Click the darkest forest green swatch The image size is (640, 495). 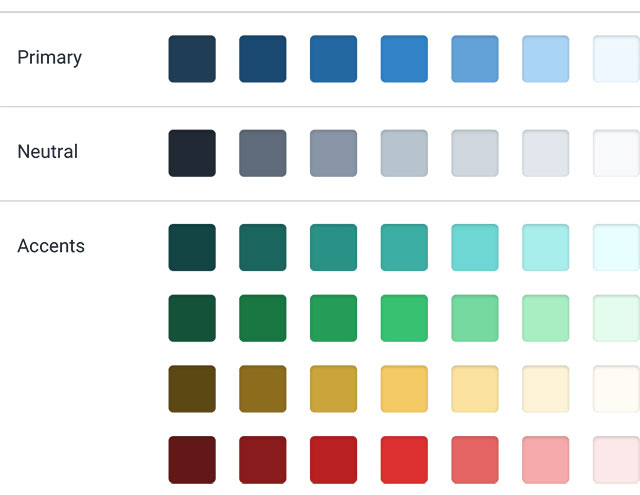pos(192,318)
